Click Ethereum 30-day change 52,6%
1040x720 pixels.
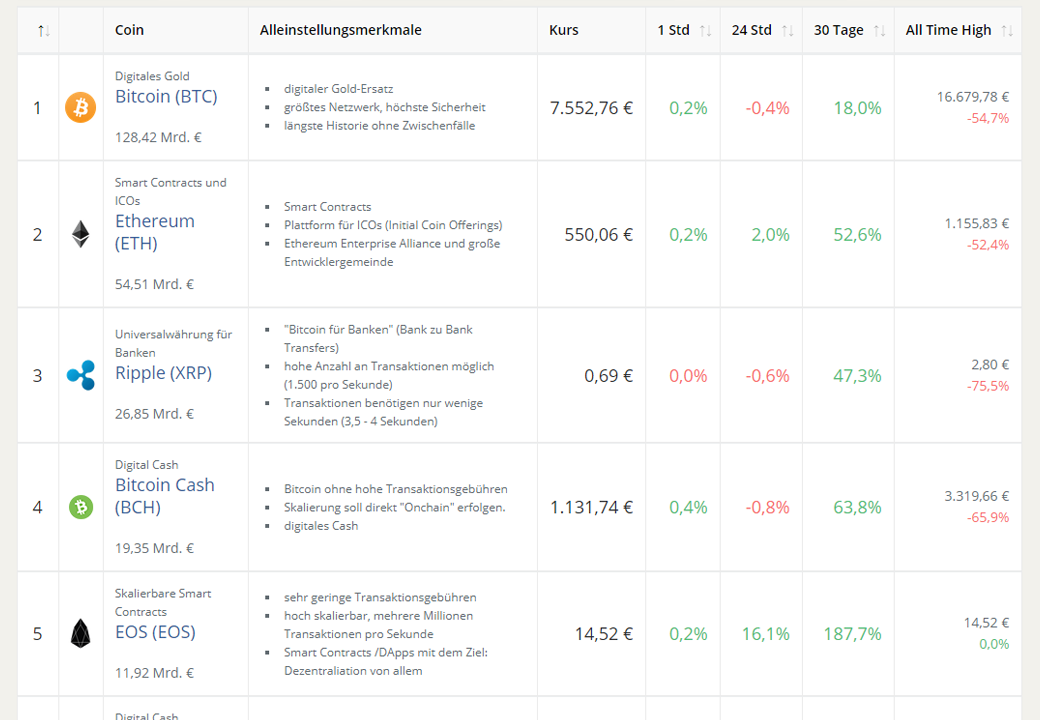tap(857, 234)
